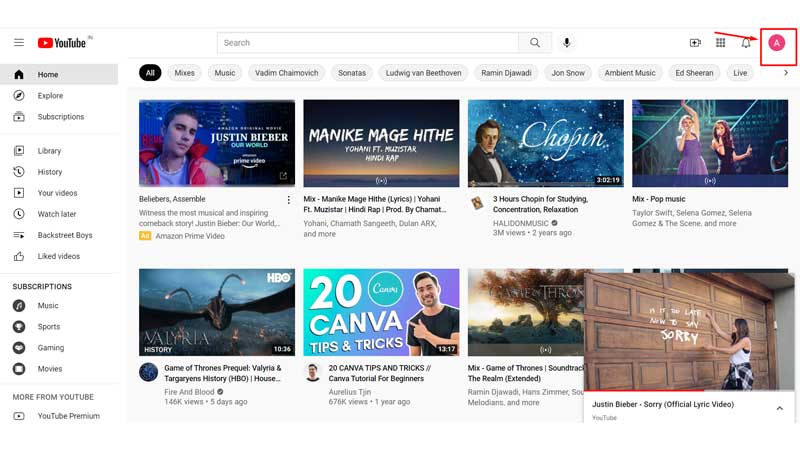Select the Jon Snow chip
800x450 pixels.
568,73
